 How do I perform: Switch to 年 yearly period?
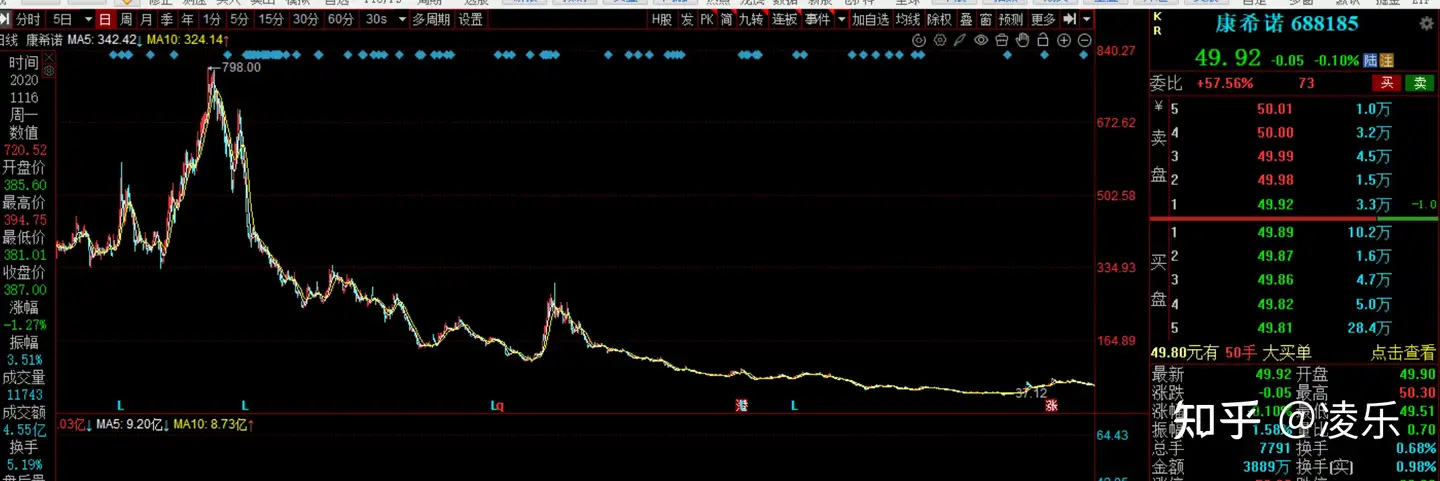188,19
